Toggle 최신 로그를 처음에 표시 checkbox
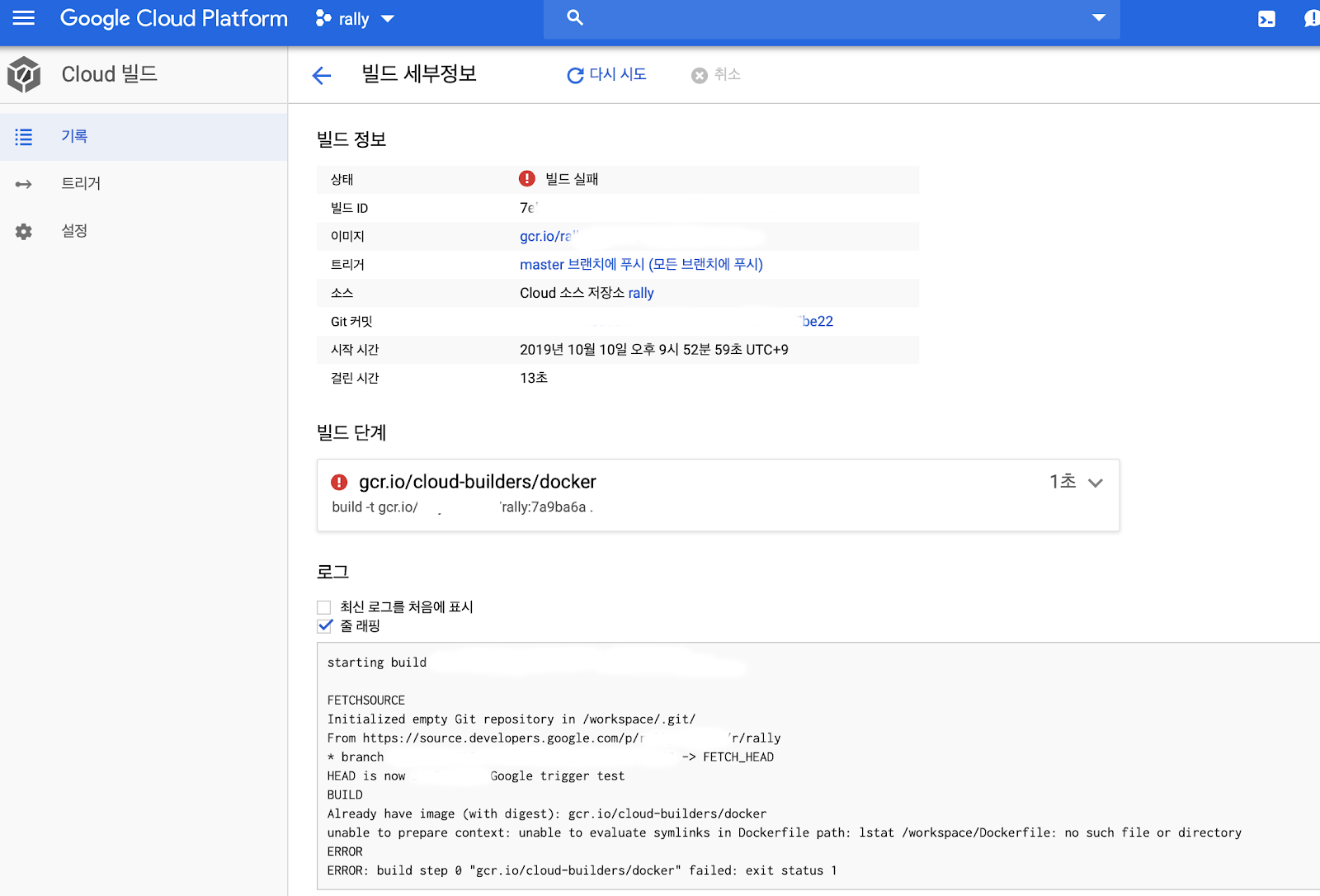 pyautogui.click(x=324, y=607)
